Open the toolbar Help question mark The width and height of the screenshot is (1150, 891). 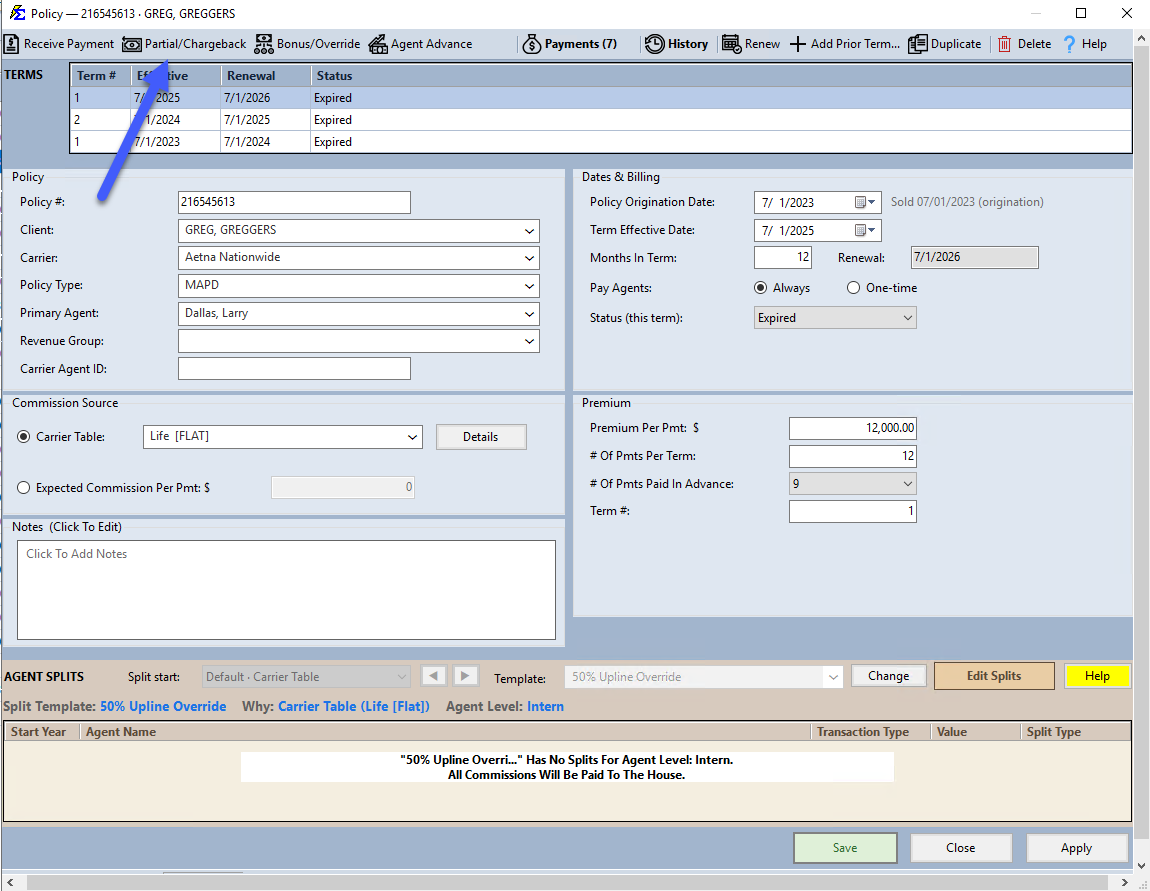[x=1069, y=44]
